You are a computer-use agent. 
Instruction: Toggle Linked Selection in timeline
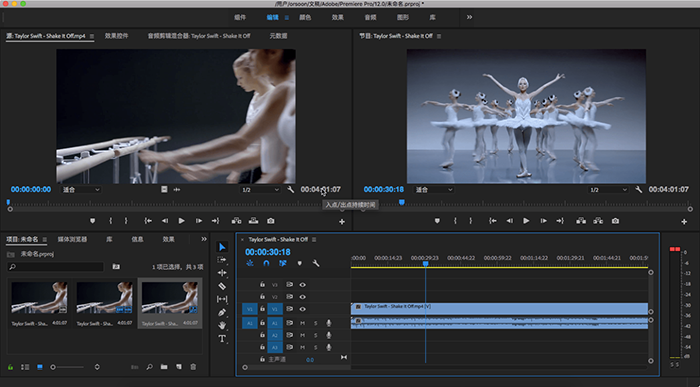283,263
